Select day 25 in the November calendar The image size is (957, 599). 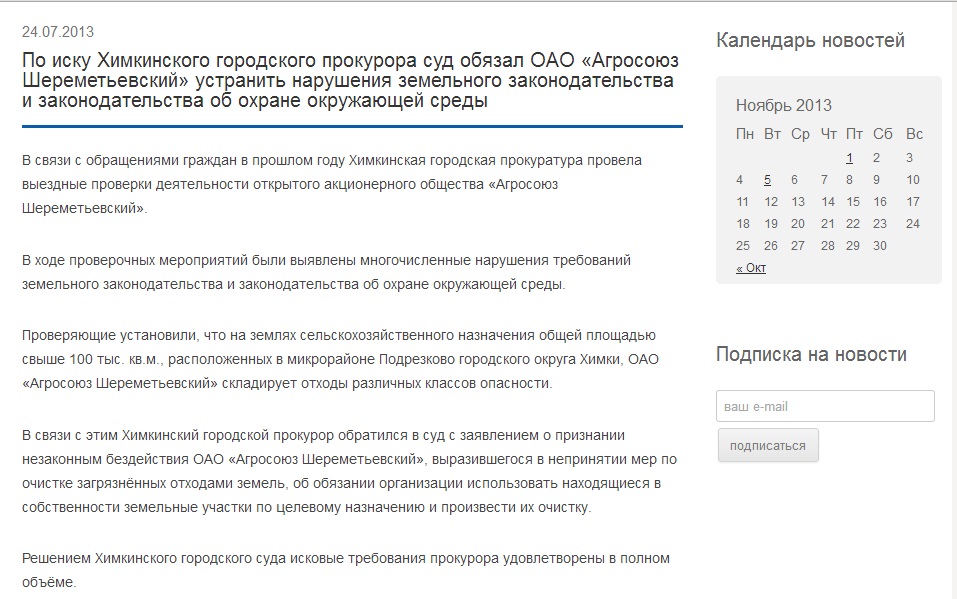tap(742, 246)
